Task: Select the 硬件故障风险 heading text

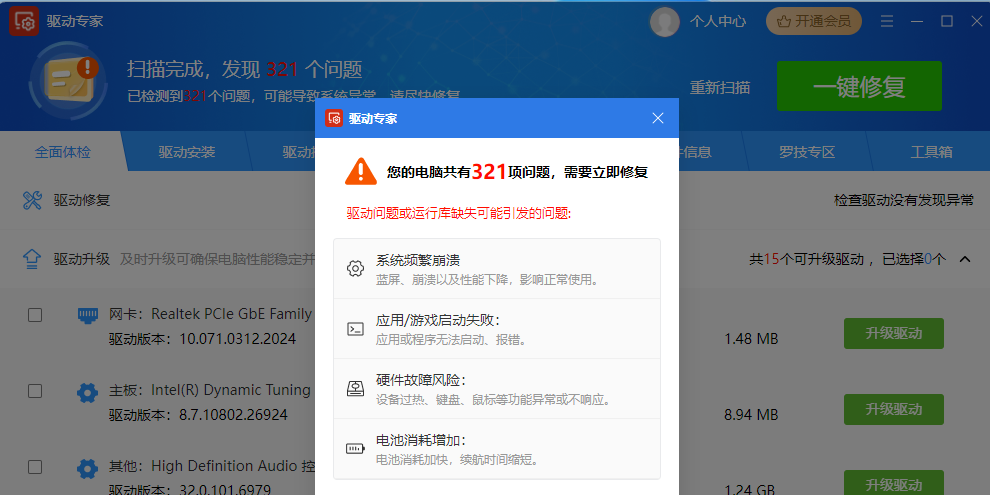Action: (421, 380)
